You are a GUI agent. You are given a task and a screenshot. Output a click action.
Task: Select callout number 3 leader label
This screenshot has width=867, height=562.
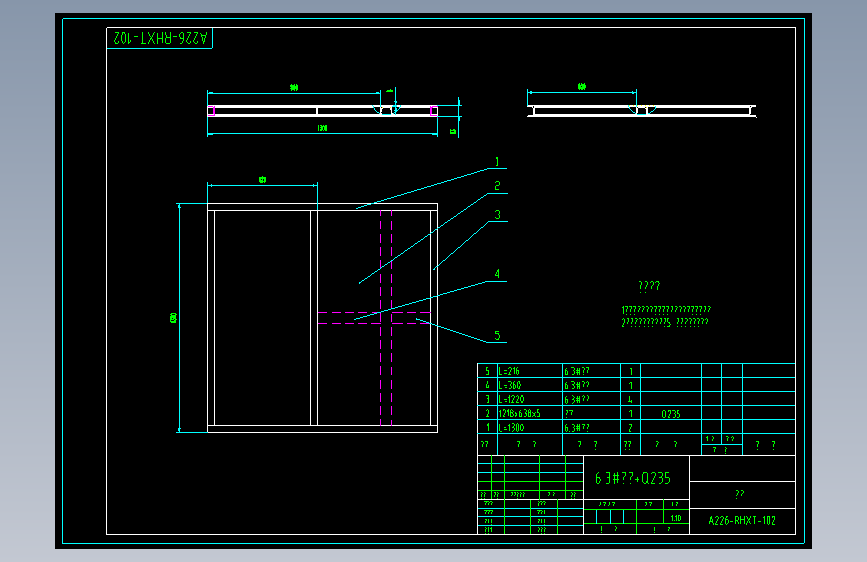(498, 215)
